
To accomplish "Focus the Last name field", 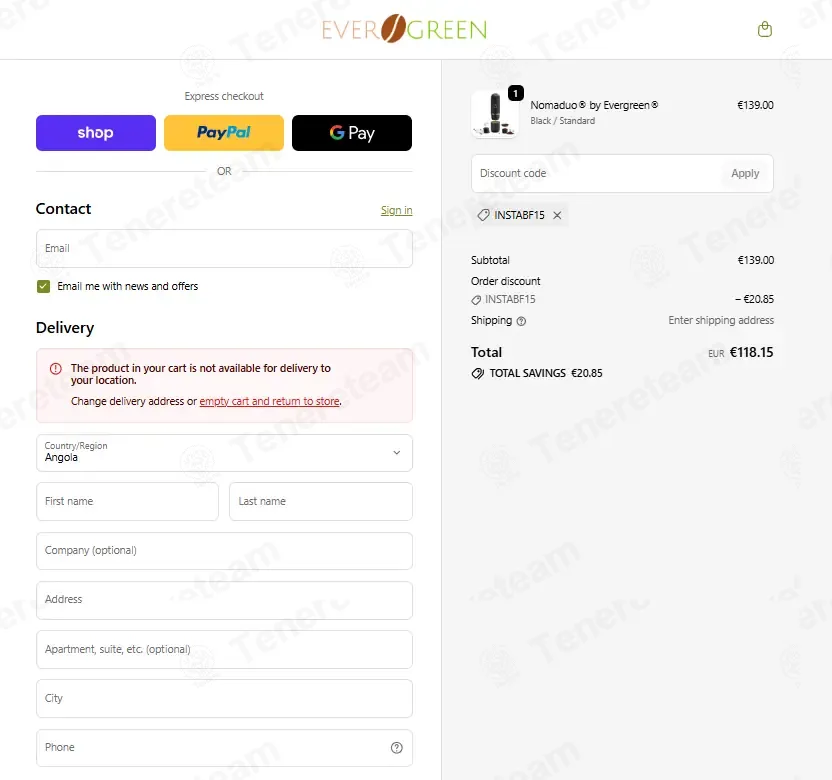I will click(320, 501).
